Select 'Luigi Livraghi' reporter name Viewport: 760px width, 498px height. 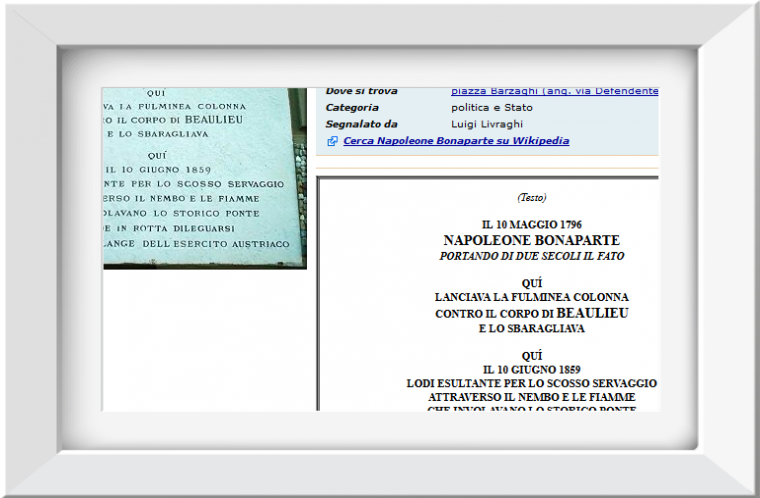[x=487, y=124]
